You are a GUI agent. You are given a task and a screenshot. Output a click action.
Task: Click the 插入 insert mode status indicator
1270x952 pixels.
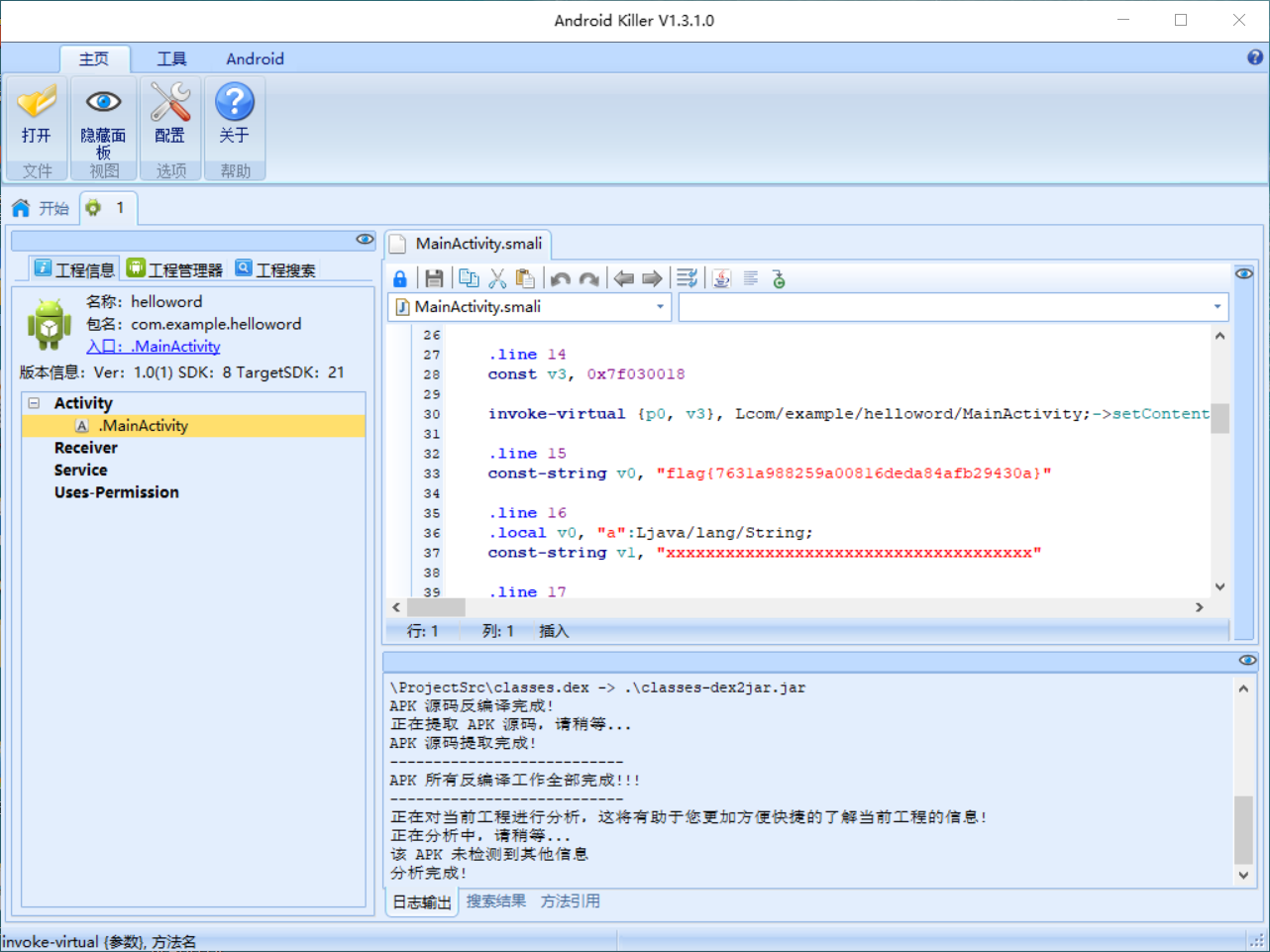tap(554, 631)
